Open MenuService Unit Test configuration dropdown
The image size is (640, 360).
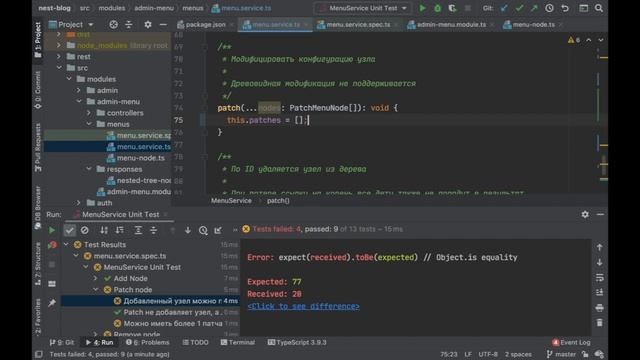(x=363, y=8)
